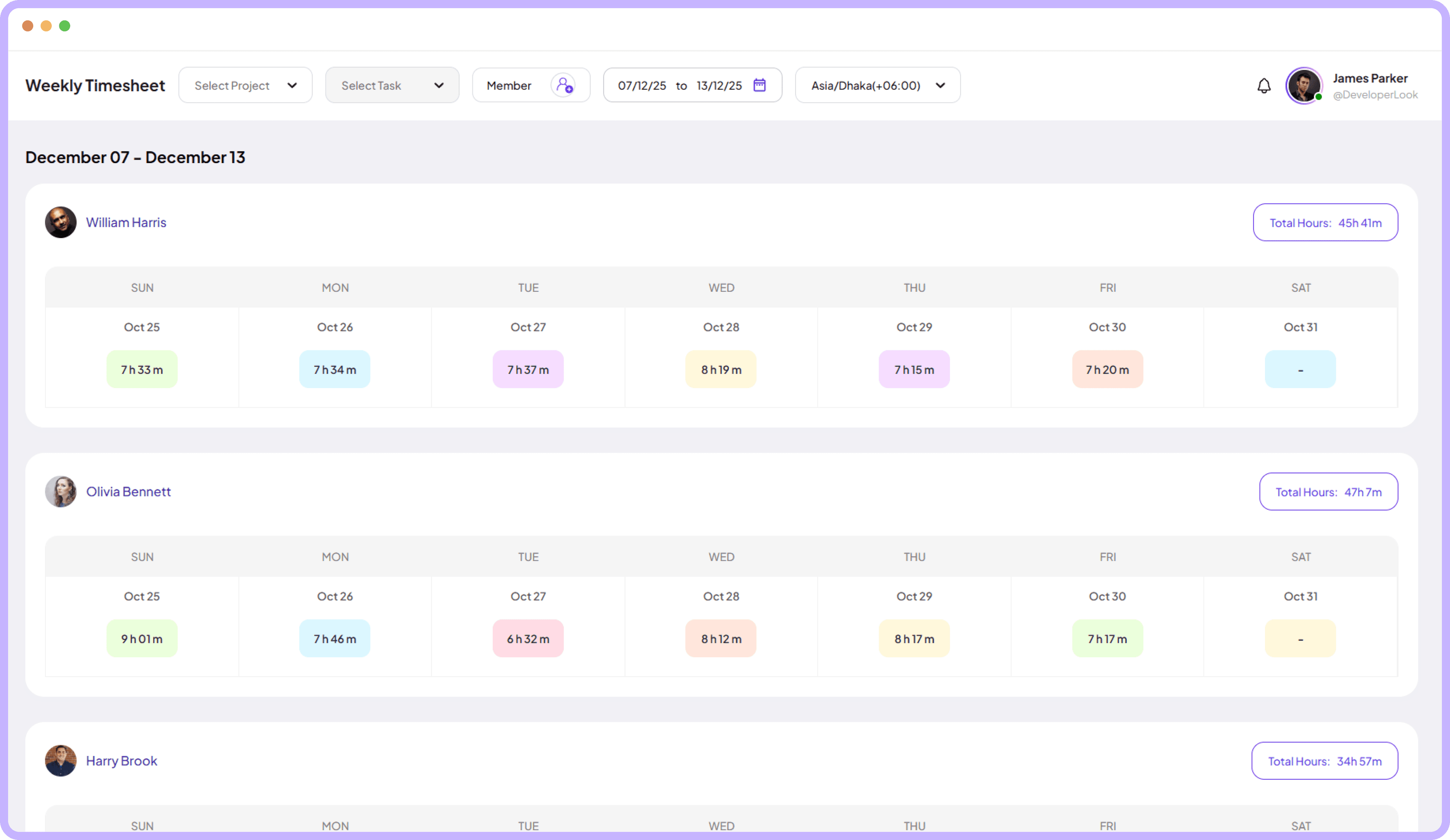Select Olivia's 9h 01m entry on Oct 25
The image size is (1450, 840).
(142, 638)
